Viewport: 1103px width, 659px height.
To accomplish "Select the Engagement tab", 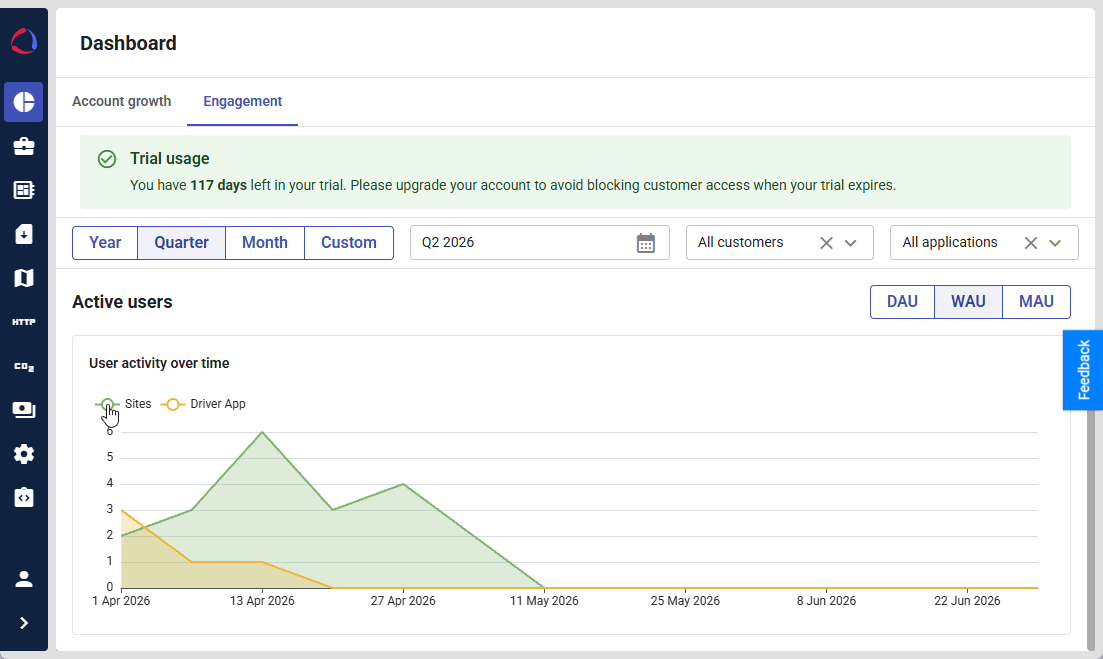I will point(243,101).
